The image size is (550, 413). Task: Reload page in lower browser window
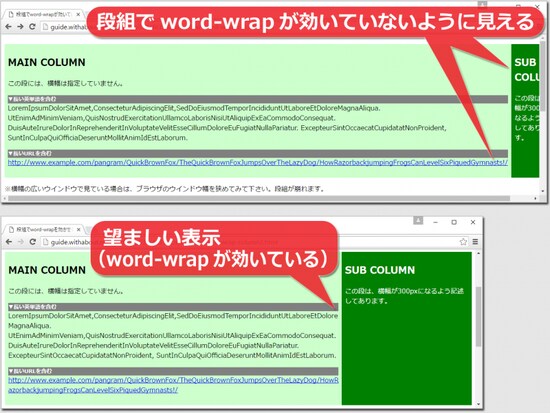[x=33, y=242]
